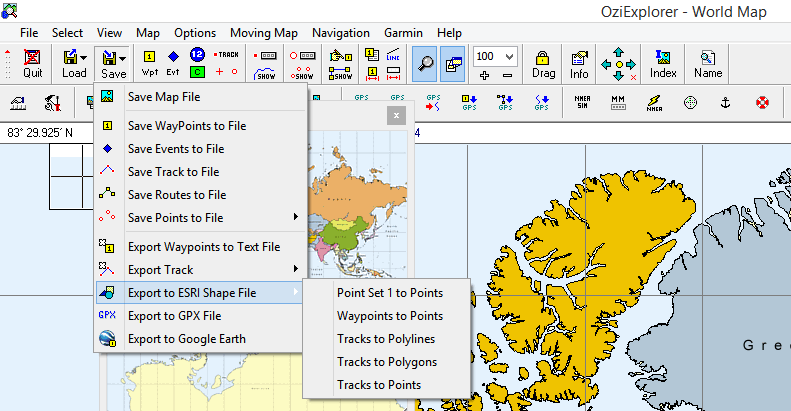Toggle the TRACK button
The height and width of the screenshot is (411, 791).
(226, 54)
